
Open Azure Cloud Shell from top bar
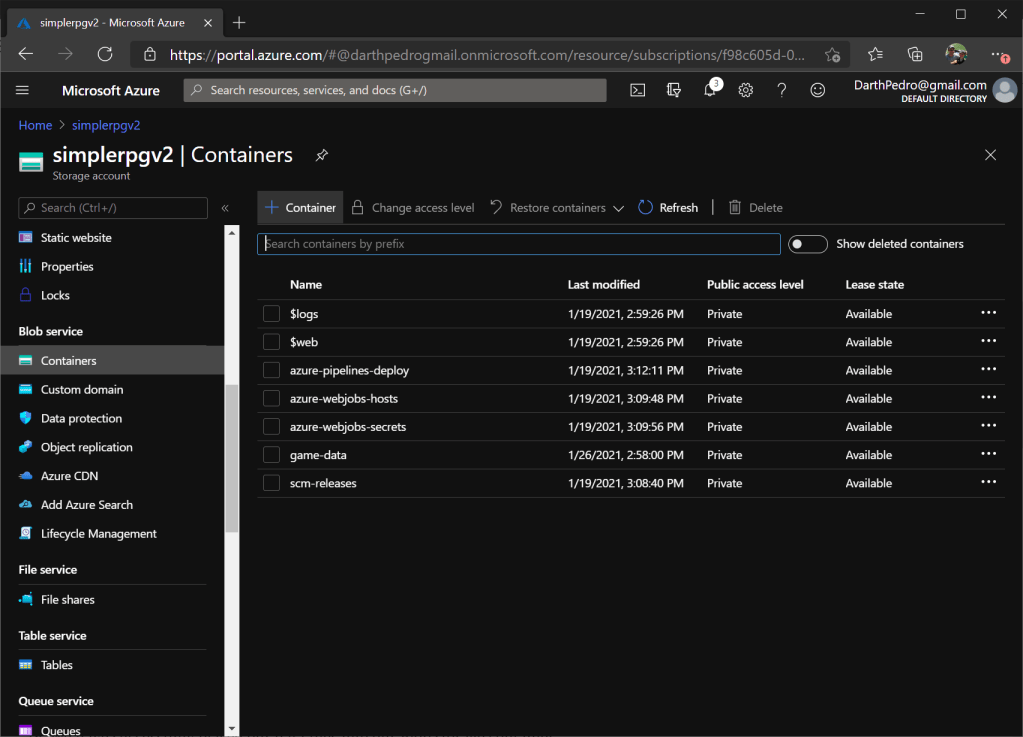click(637, 90)
